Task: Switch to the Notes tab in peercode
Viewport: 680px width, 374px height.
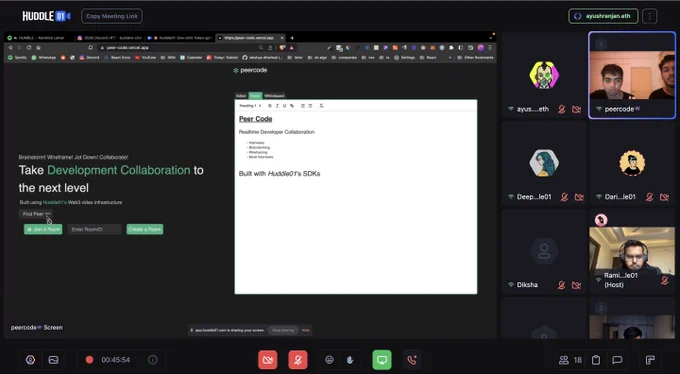Action: tap(255, 95)
